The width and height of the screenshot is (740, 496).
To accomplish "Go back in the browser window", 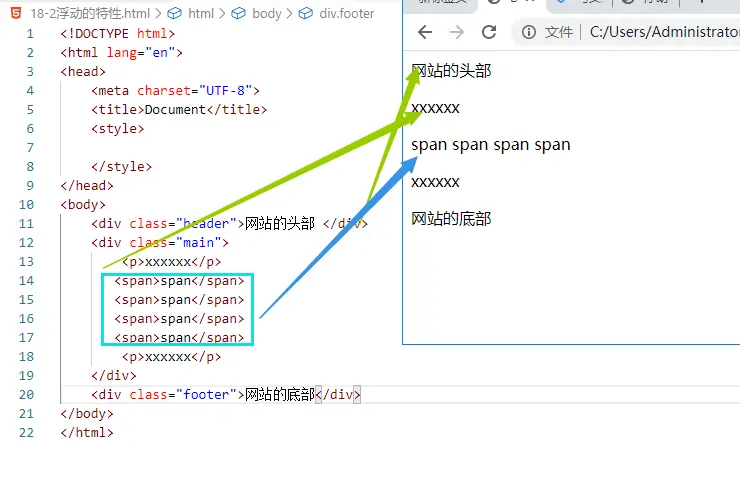I will tap(425, 32).
